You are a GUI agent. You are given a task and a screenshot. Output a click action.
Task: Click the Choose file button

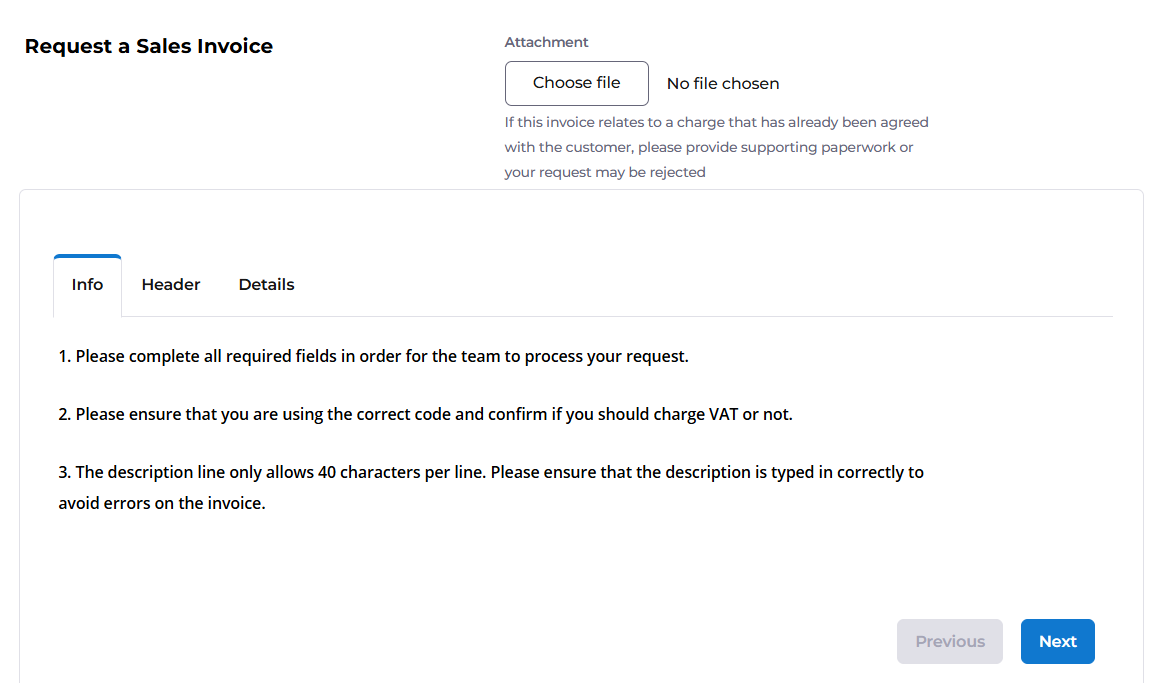point(577,84)
